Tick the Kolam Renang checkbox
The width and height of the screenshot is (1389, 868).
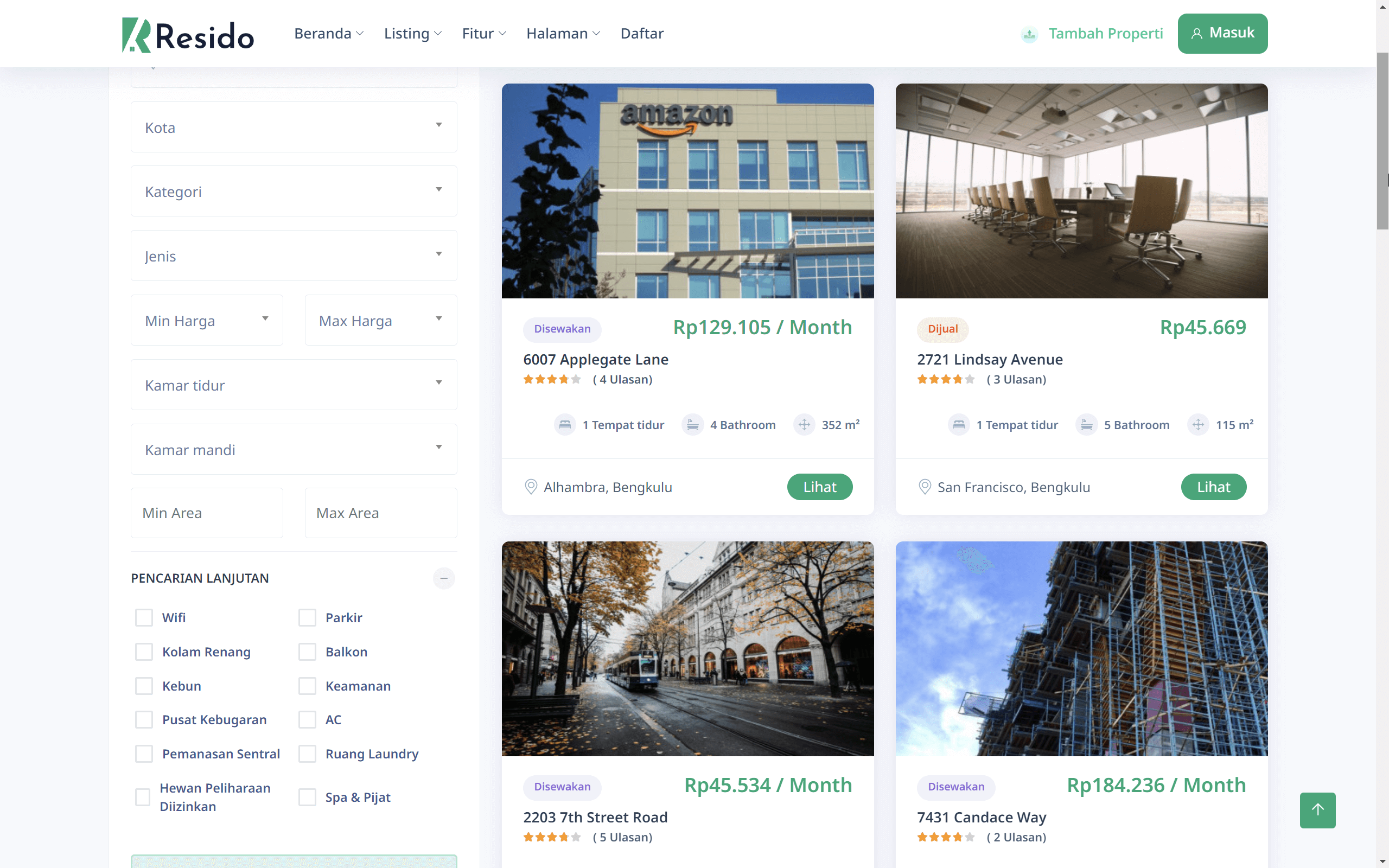[x=144, y=652]
